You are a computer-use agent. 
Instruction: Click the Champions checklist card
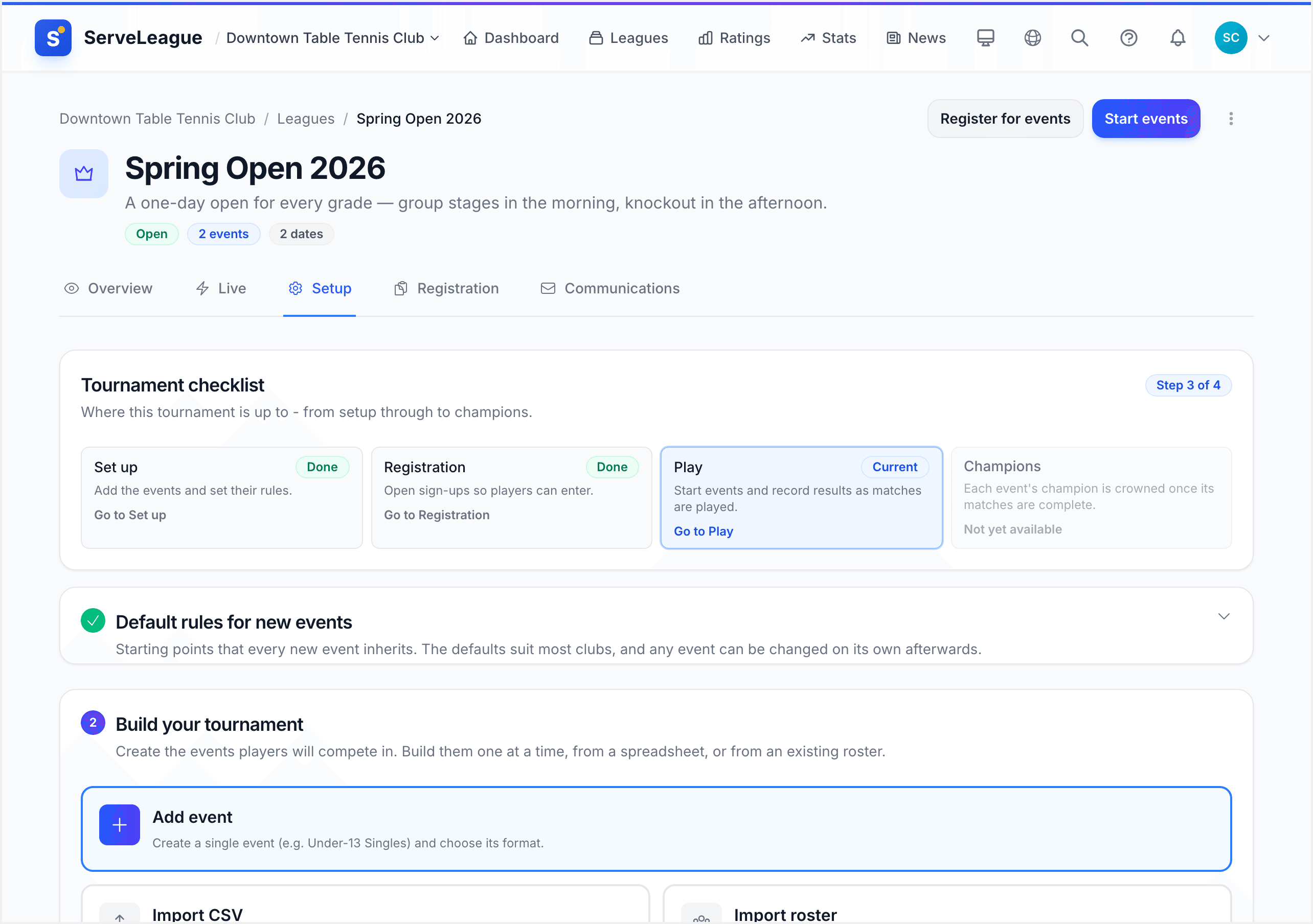coord(1091,497)
